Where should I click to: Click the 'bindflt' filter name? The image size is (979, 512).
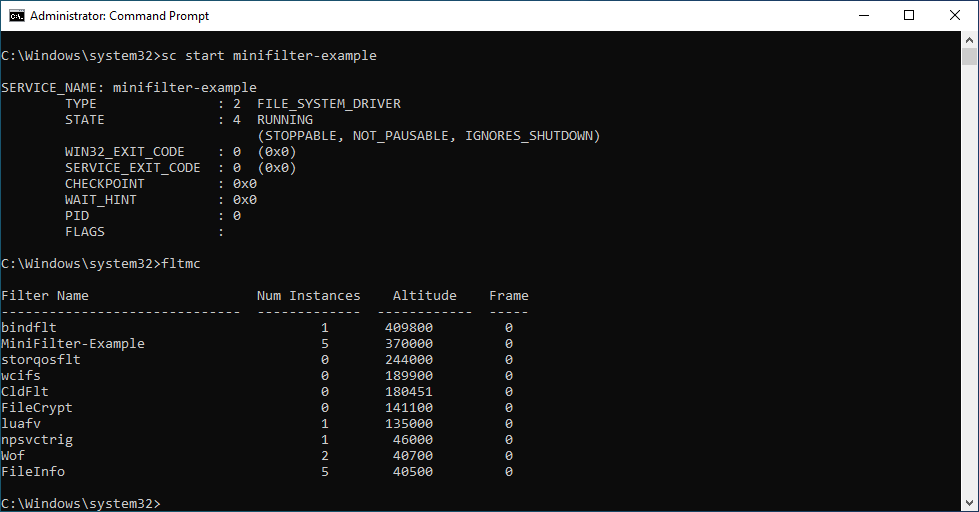tap(29, 327)
